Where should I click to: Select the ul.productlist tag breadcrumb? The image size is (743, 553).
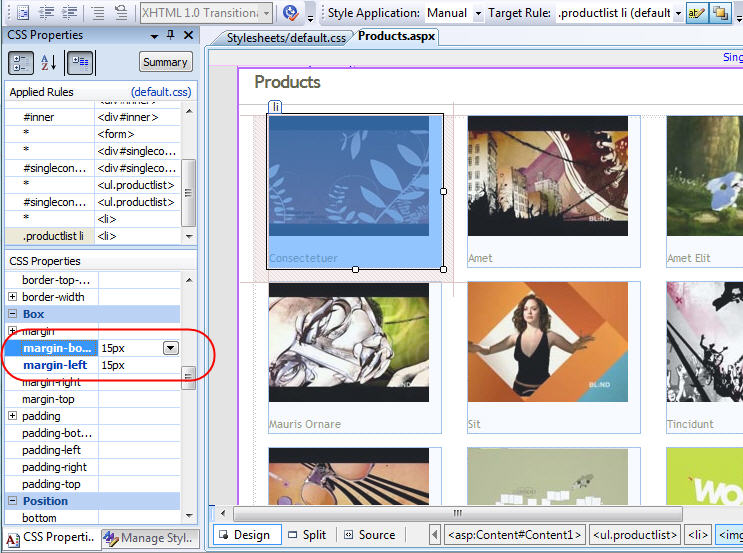(635, 535)
